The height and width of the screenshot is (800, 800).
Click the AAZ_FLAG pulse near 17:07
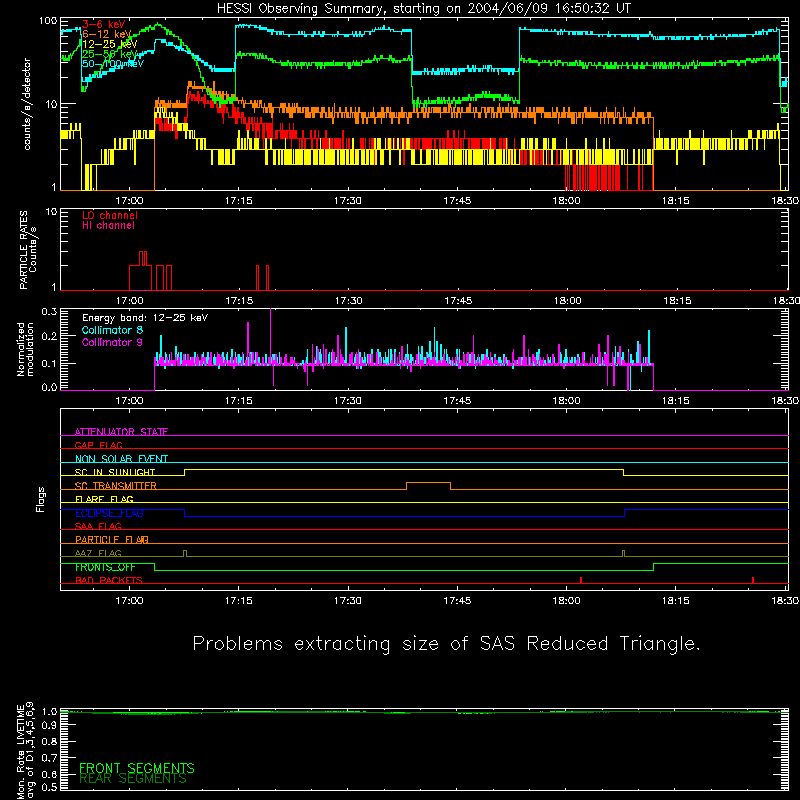(x=185, y=553)
